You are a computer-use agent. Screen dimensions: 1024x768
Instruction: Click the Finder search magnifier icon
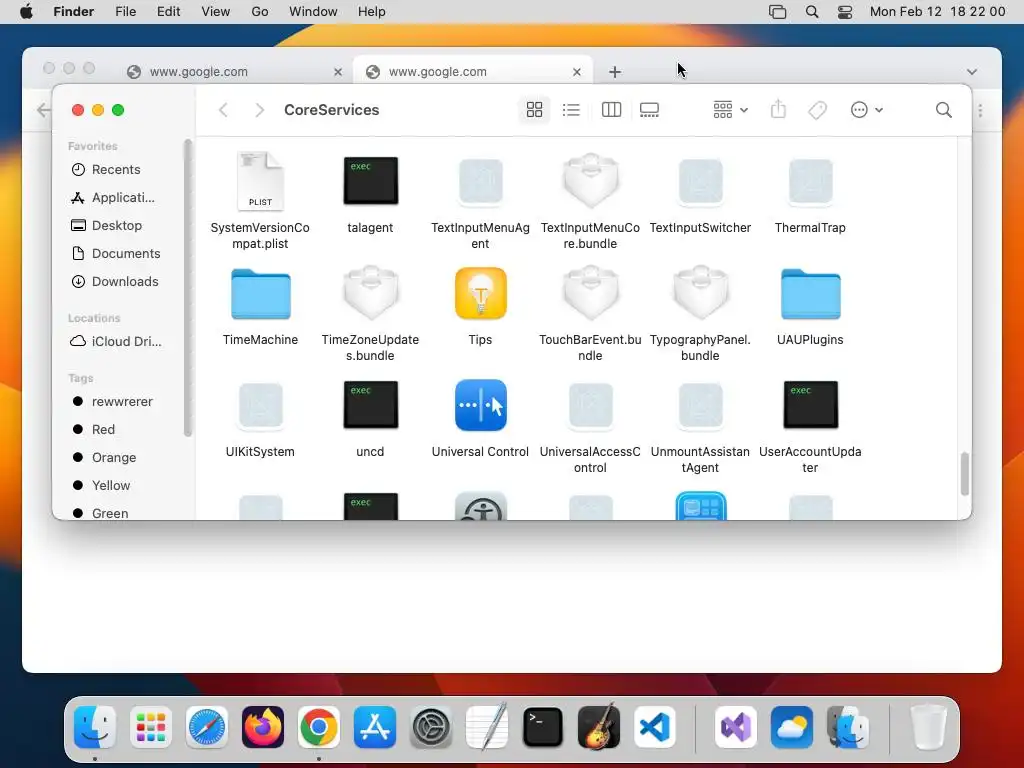(944, 110)
